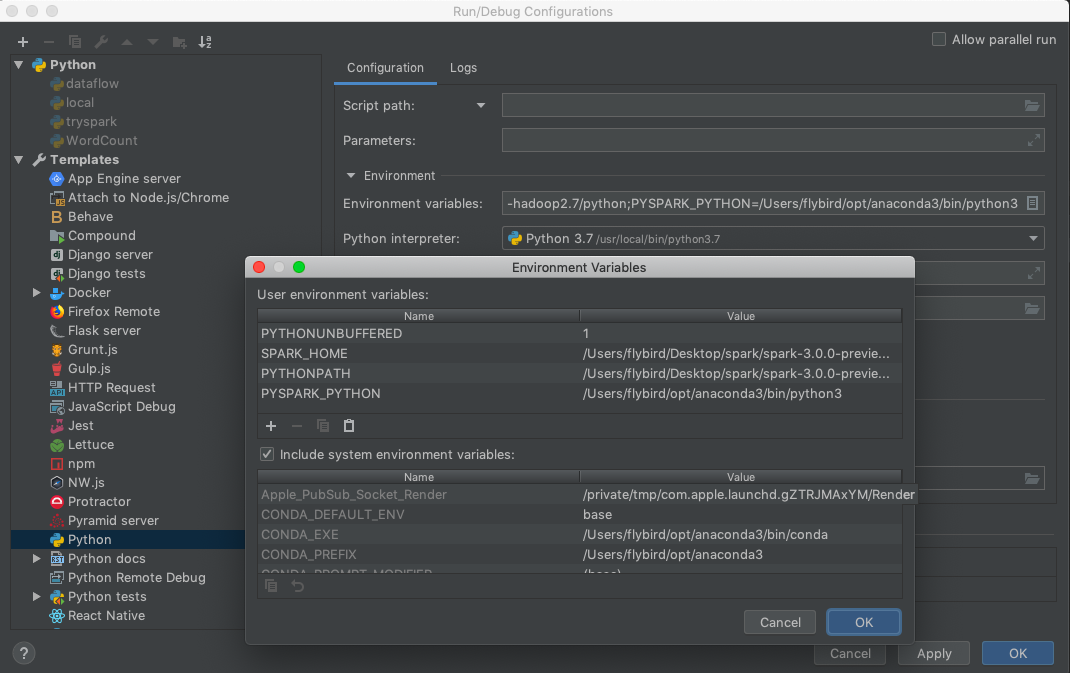Select the dataflow Python configuration

[x=85, y=84]
